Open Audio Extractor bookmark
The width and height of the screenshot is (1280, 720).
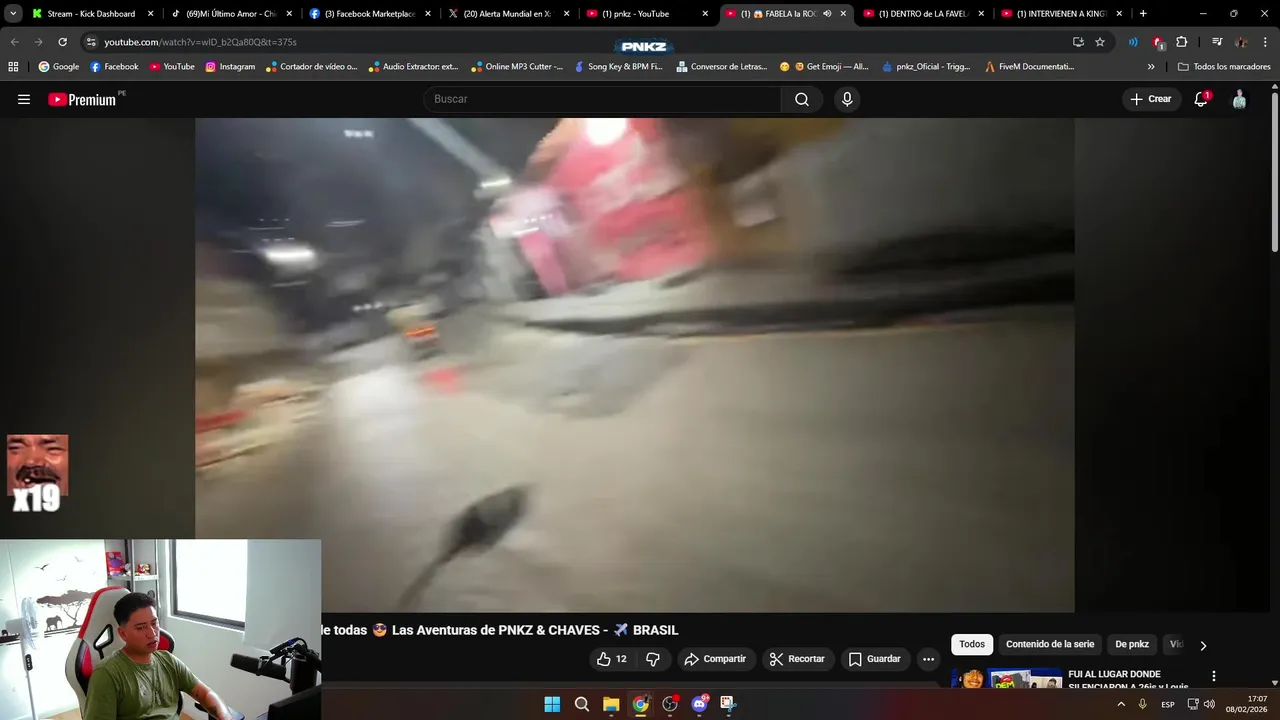pos(413,67)
